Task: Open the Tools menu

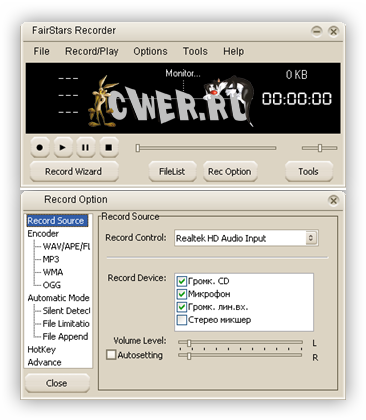Action: click(x=195, y=51)
